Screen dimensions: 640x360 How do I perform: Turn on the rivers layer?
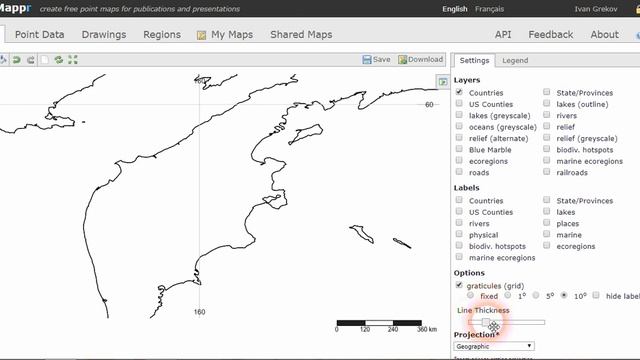pyautogui.click(x=547, y=115)
